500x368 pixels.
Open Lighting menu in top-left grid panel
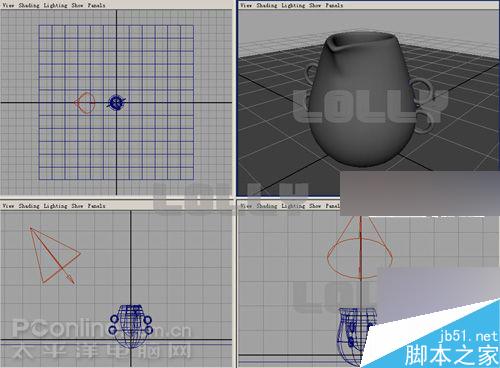click(x=55, y=5)
